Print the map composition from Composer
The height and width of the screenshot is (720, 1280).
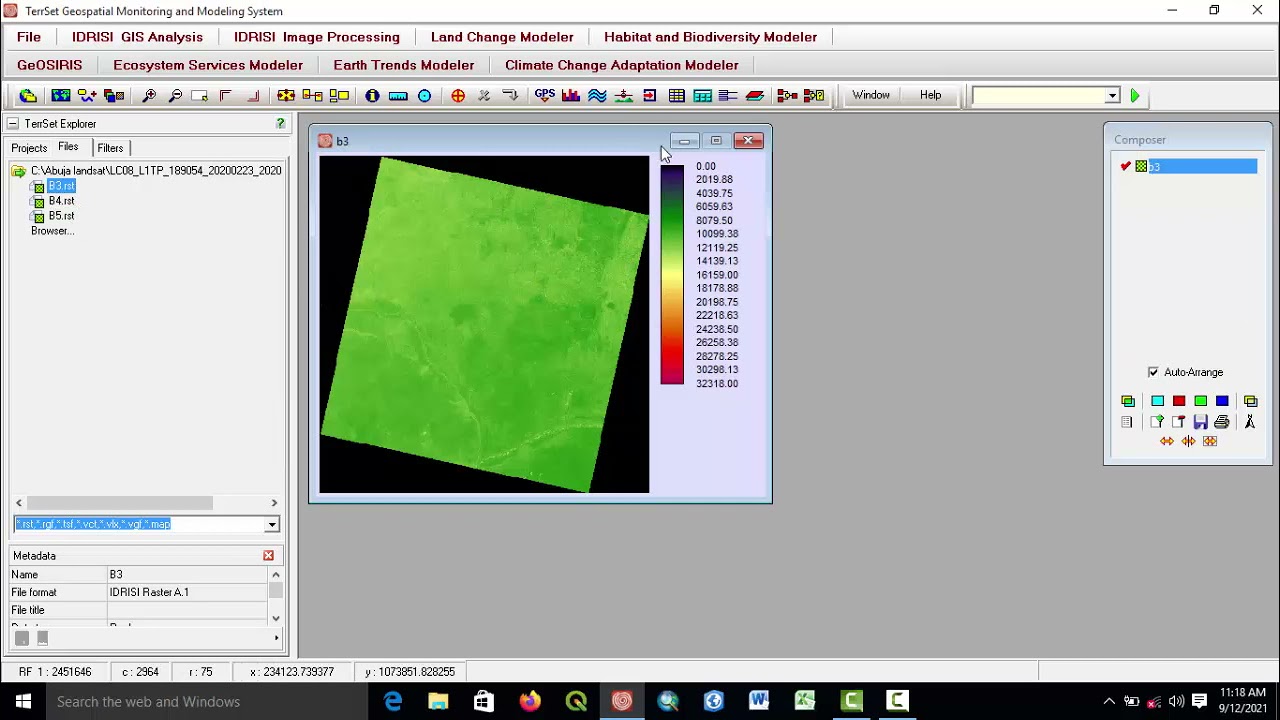click(x=1221, y=422)
